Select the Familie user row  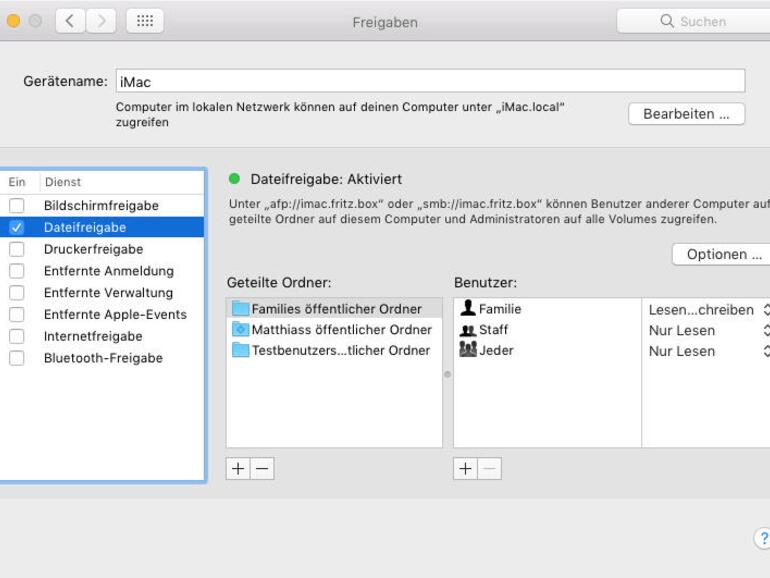(547, 308)
